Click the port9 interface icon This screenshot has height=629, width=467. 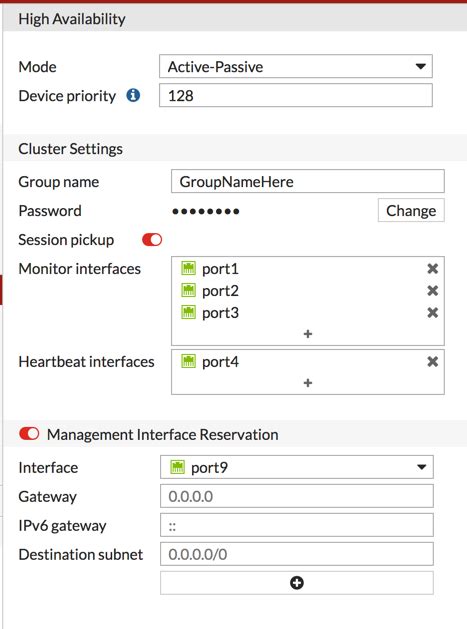(x=177, y=467)
